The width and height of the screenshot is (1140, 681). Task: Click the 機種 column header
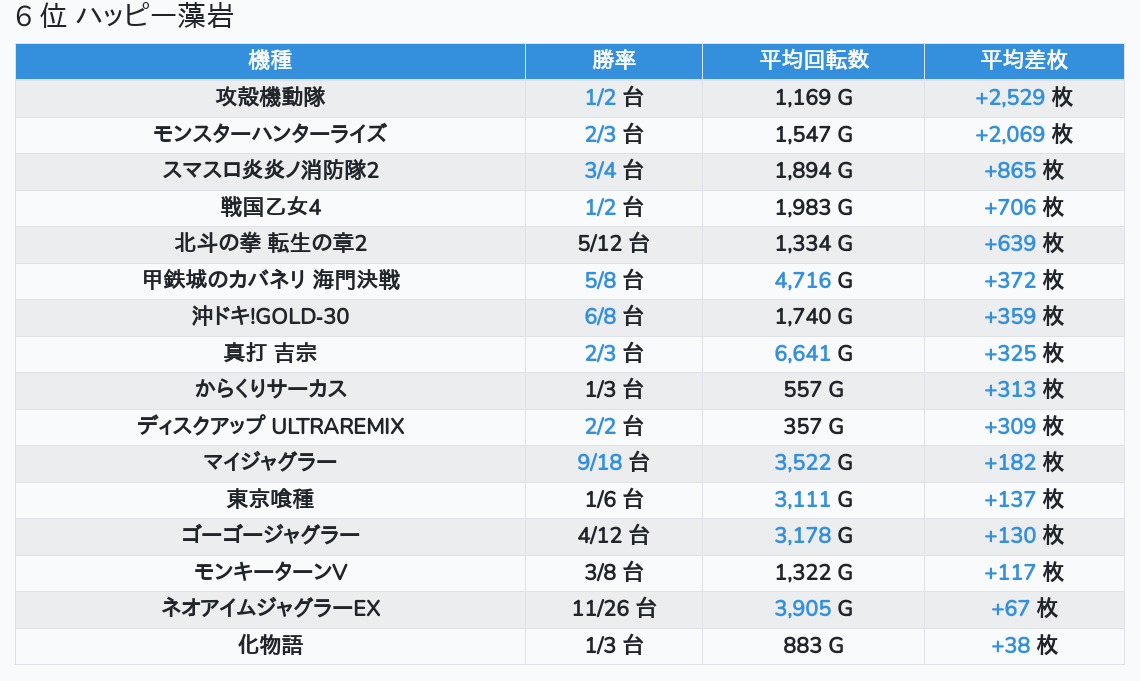(270, 61)
